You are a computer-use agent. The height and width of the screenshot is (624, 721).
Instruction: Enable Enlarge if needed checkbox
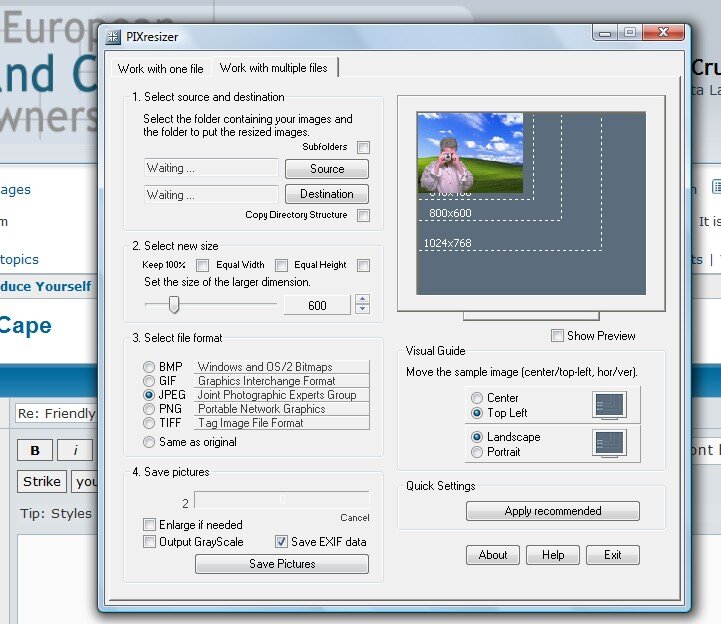click(149, 525)
